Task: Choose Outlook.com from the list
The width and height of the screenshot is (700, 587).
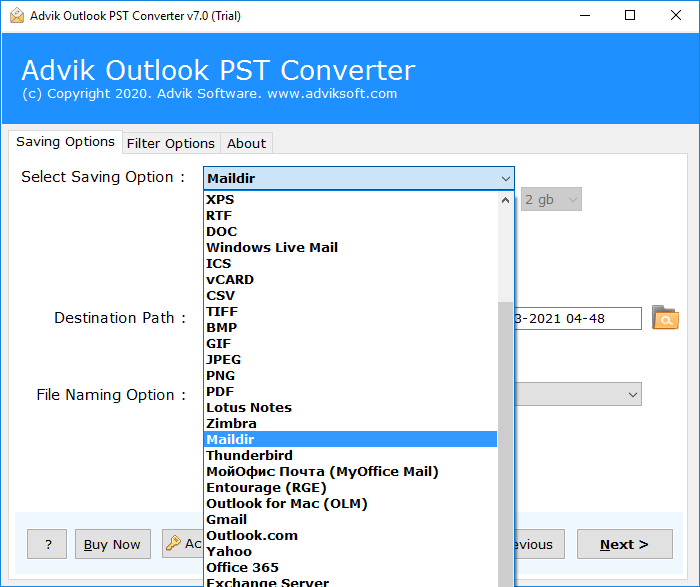Action: (350, 536)
